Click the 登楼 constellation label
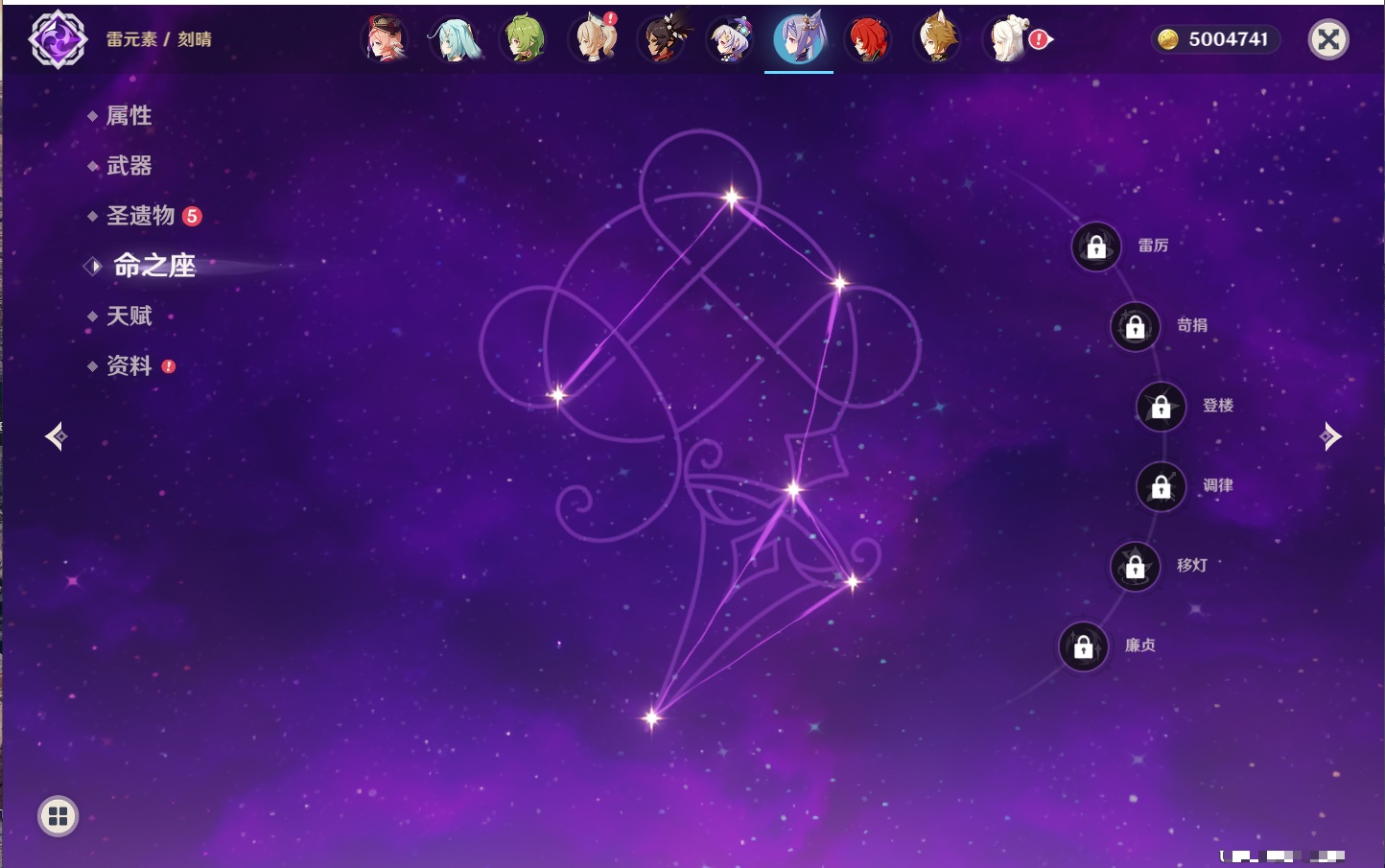The width and height of the screenshot is (1385, 868). pos(1218,405)
